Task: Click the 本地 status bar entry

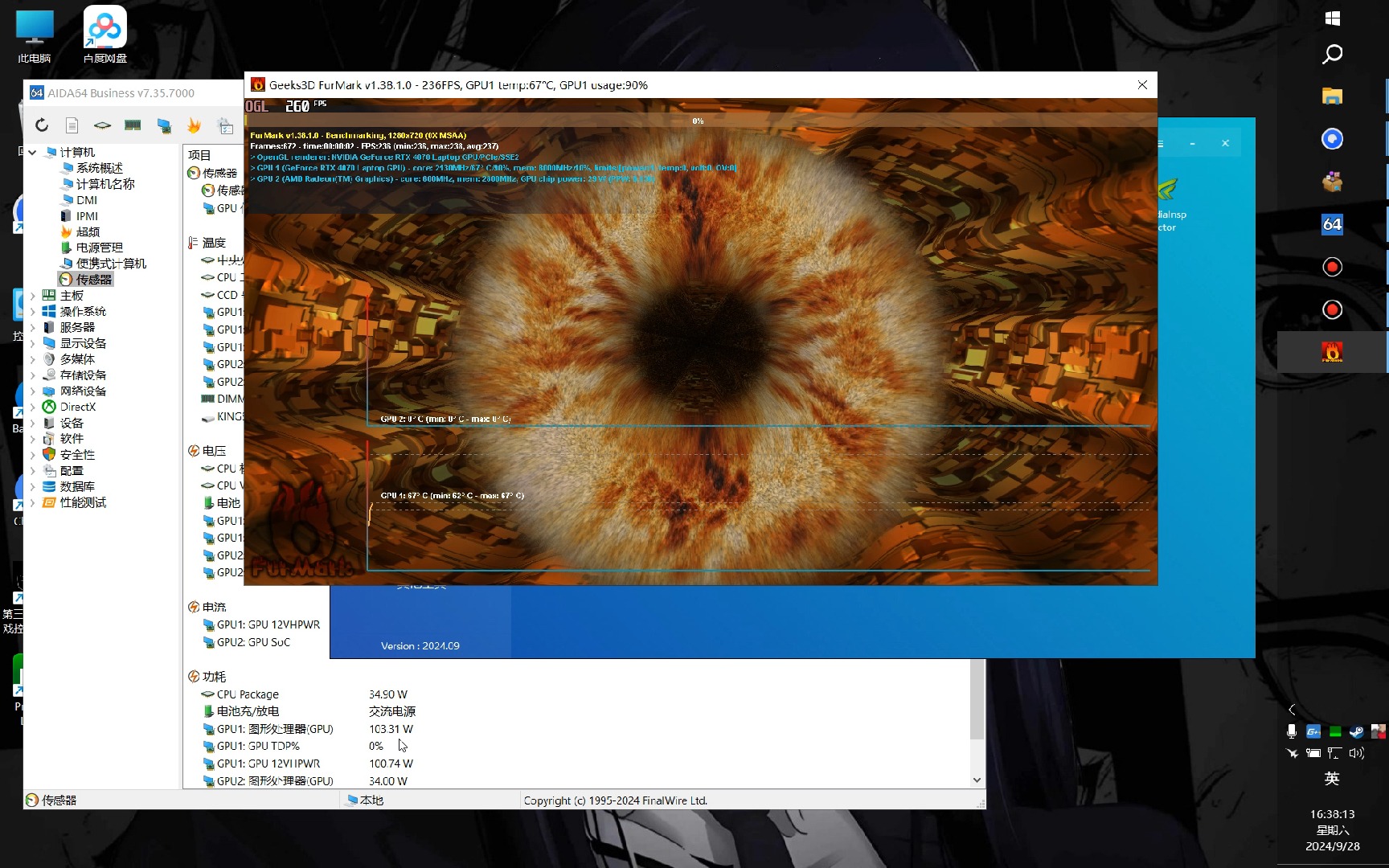Action: 366,800
